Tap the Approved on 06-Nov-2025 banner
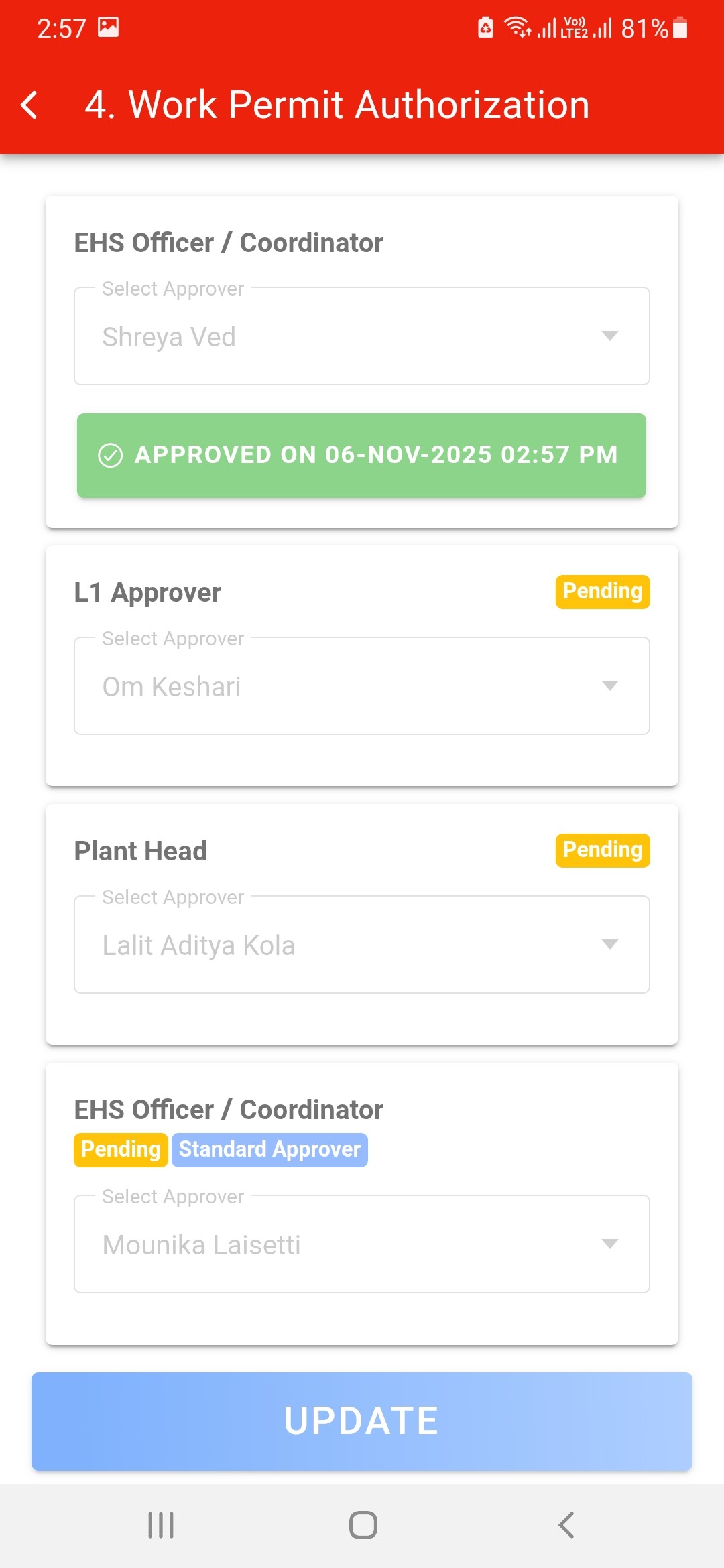This screenshot has height=1568, width=724. [x=362, y=456]
